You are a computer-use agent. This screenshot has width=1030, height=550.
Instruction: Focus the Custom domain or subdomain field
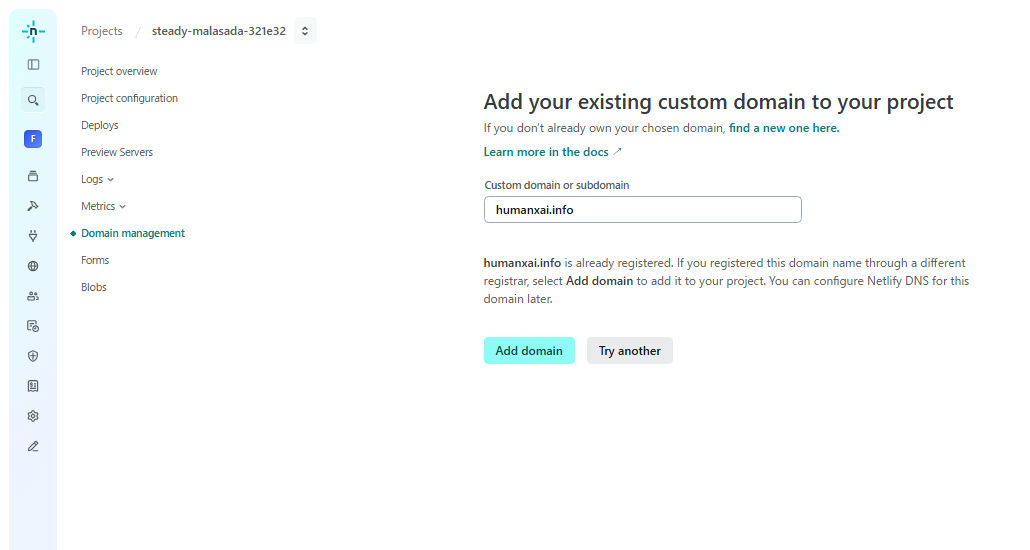(x=642, y=210)
